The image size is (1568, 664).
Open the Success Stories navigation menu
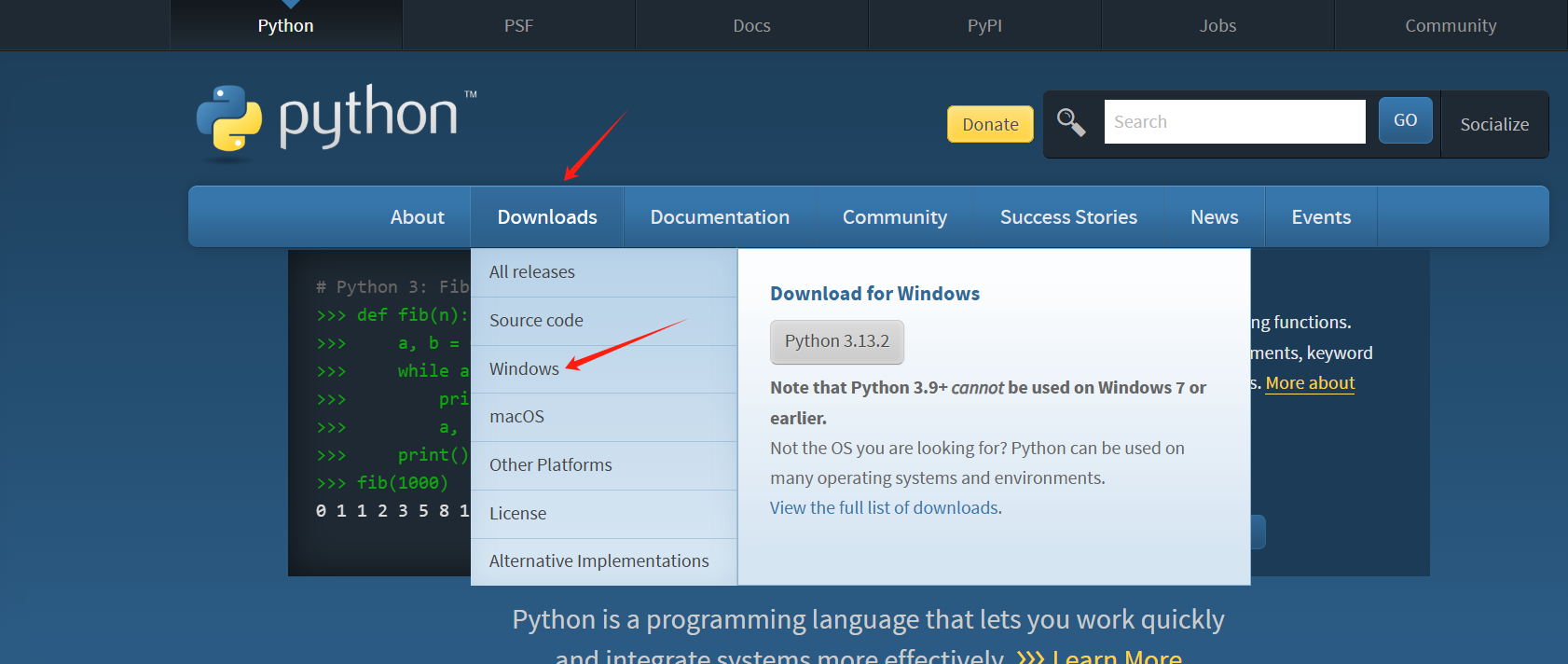coord(1068,216)
